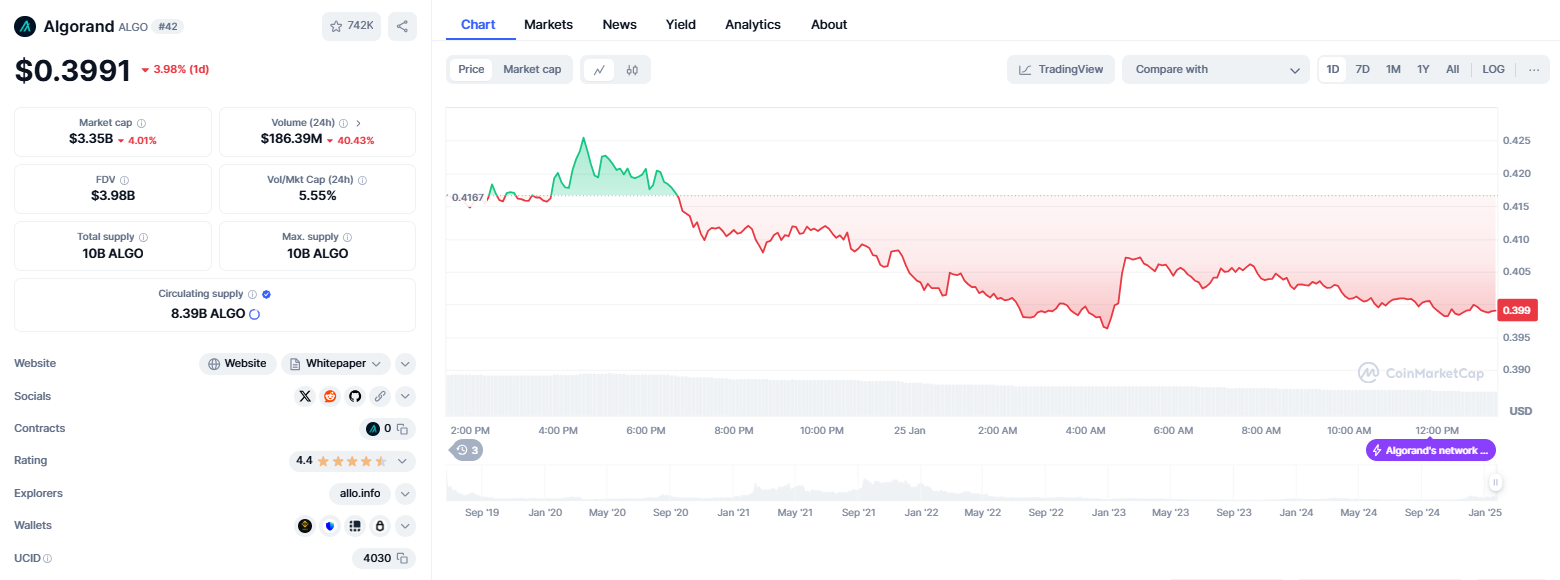1560x580 pixels.
Task: Expand more Wallets options
Action: pos(405,525)
